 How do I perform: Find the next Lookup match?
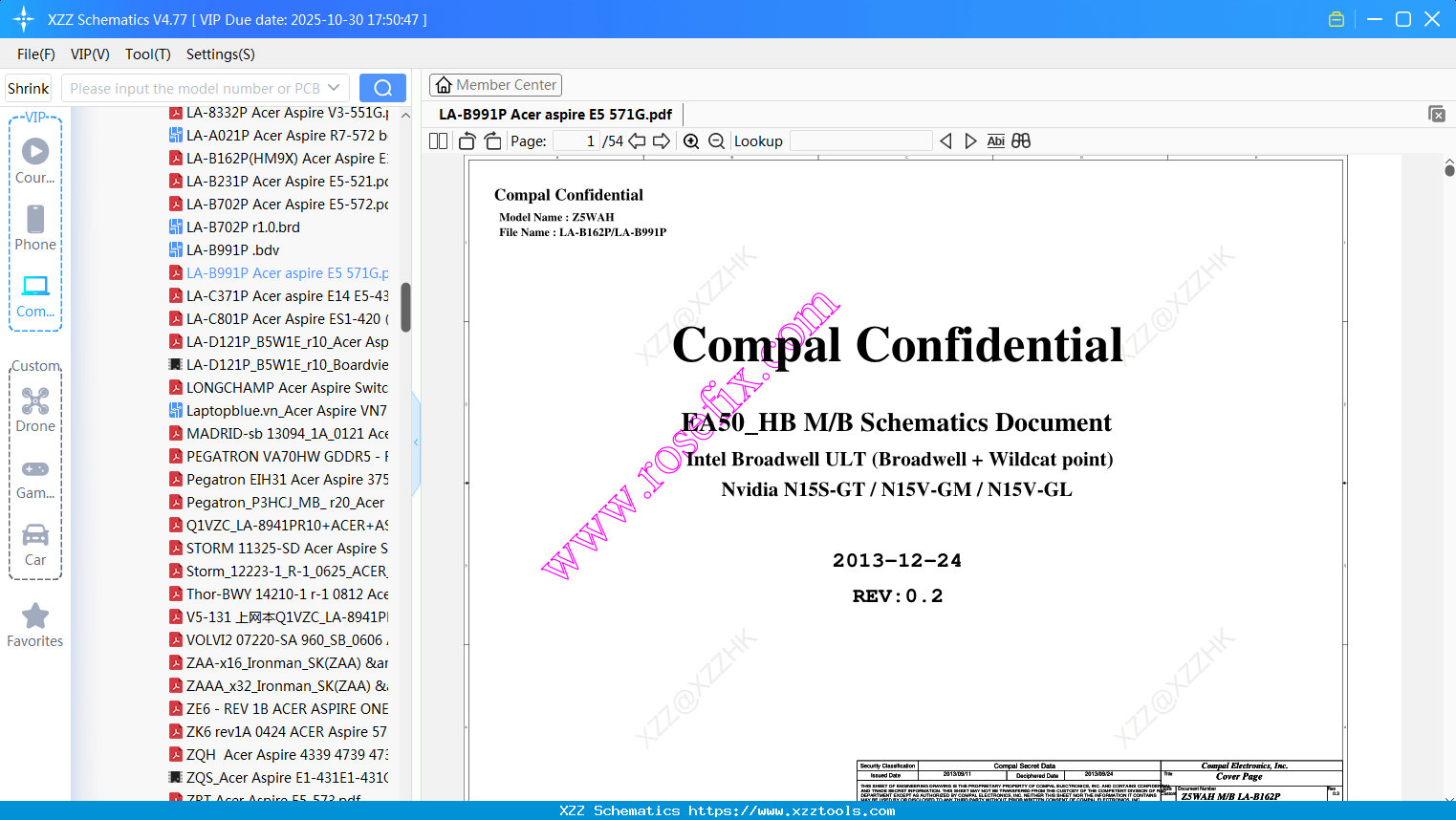[970, 141]
